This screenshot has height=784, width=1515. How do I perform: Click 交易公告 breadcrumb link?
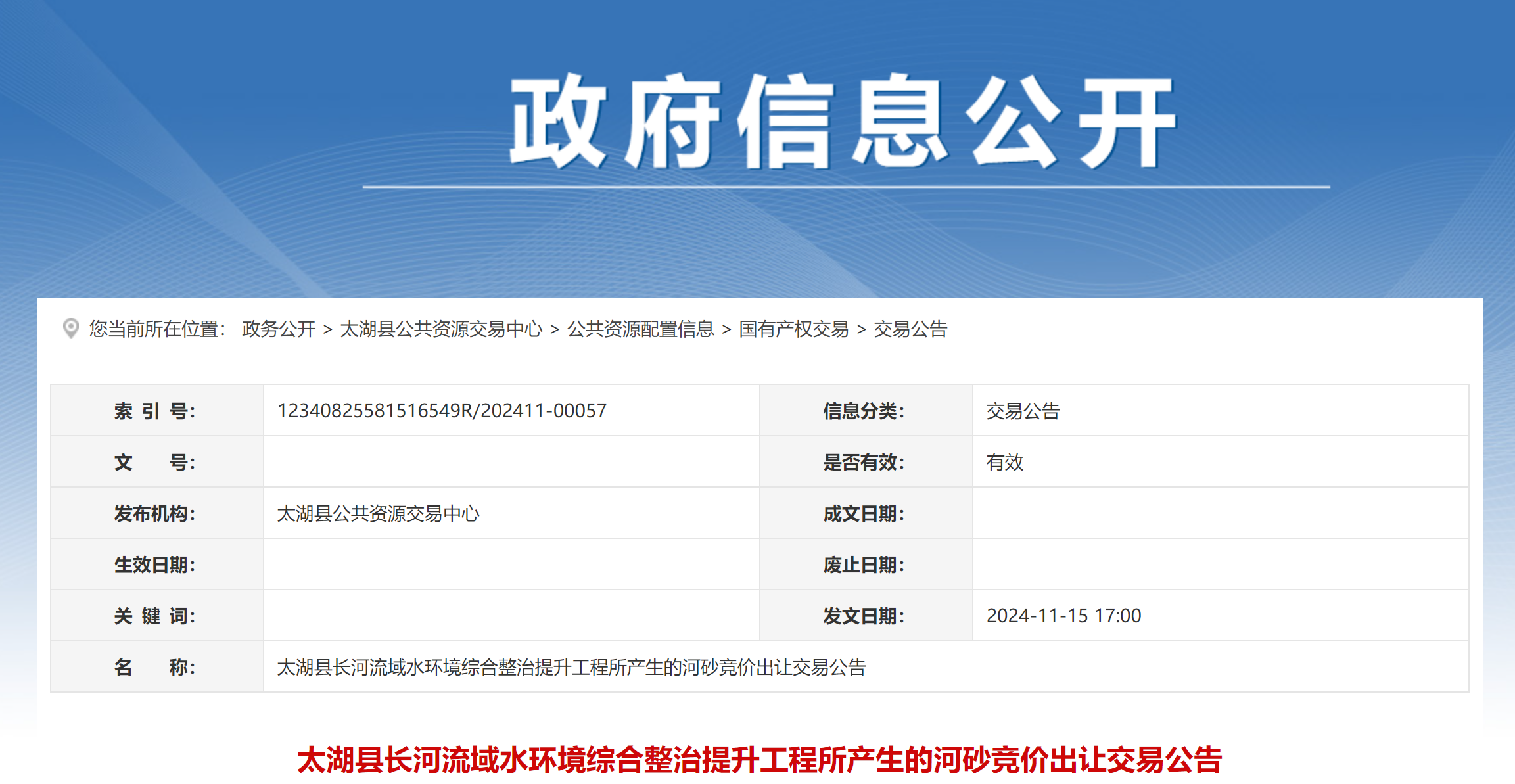coord(910,329)
